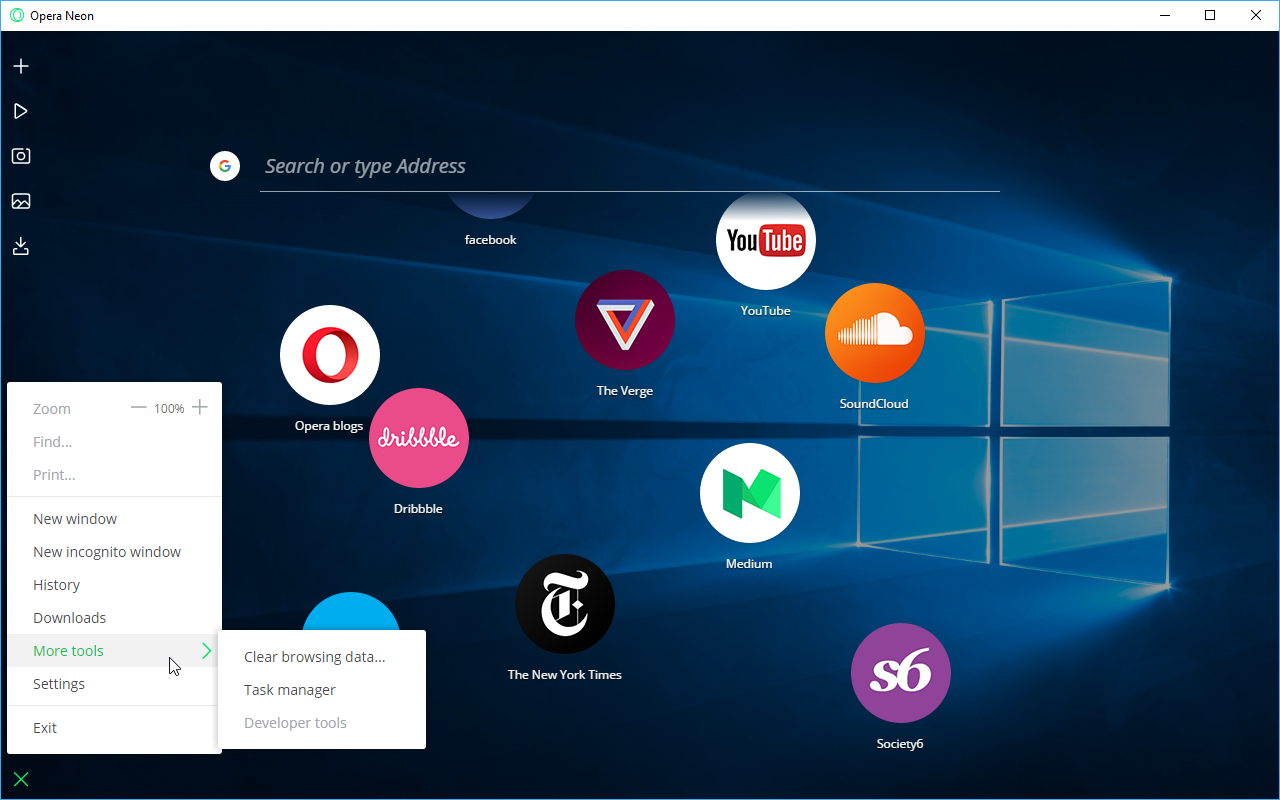Minimize the Opera Neon window

[x=1164, y=15]
